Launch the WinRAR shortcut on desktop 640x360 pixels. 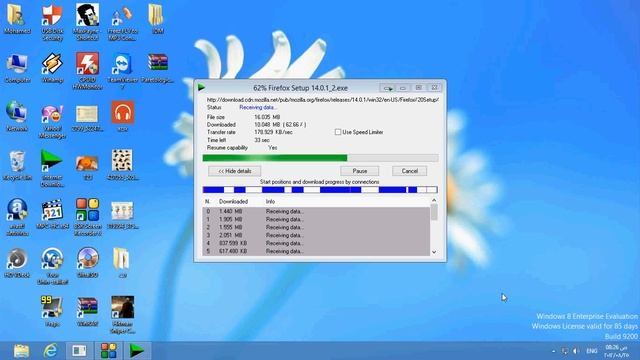[x=87, y=311]
